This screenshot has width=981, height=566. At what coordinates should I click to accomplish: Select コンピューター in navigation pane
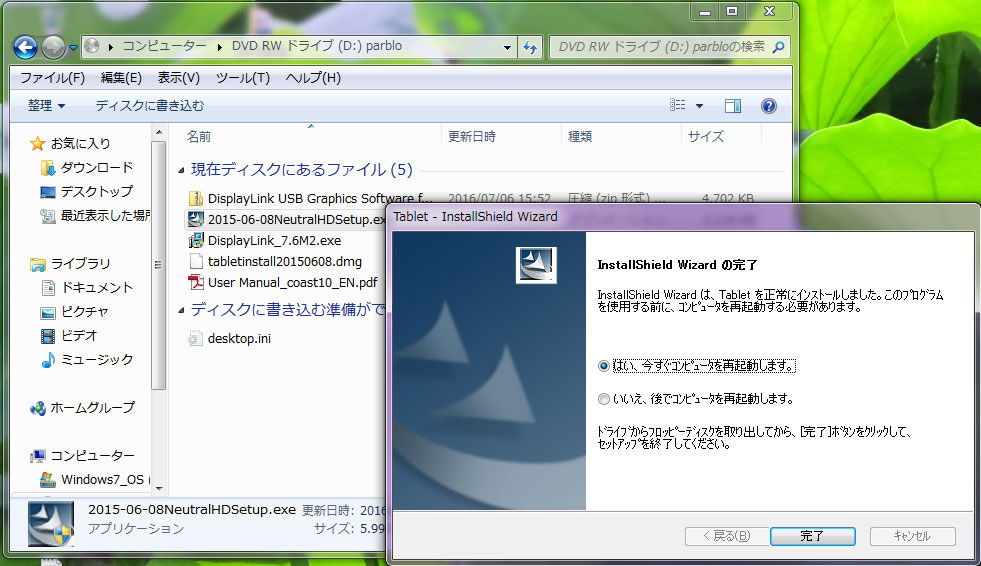[x=92, y=455]
